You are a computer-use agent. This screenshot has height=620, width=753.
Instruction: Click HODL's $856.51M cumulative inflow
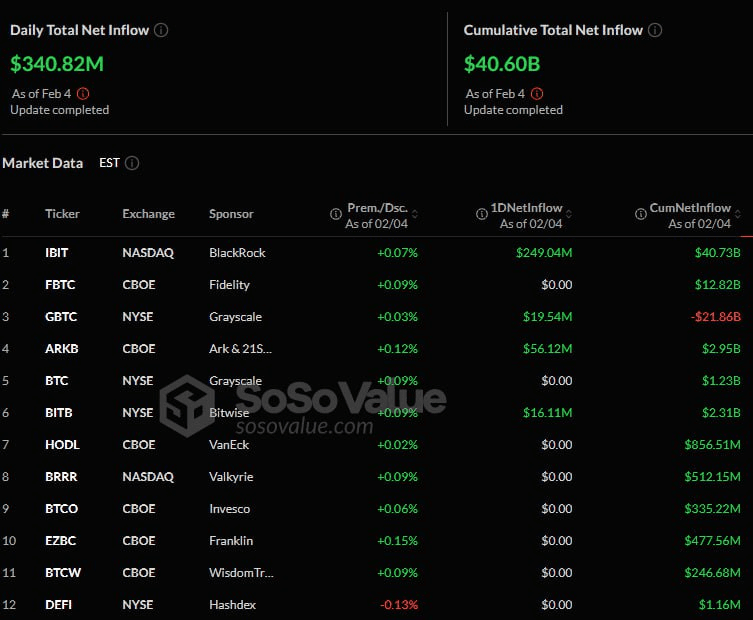(712, 445)
